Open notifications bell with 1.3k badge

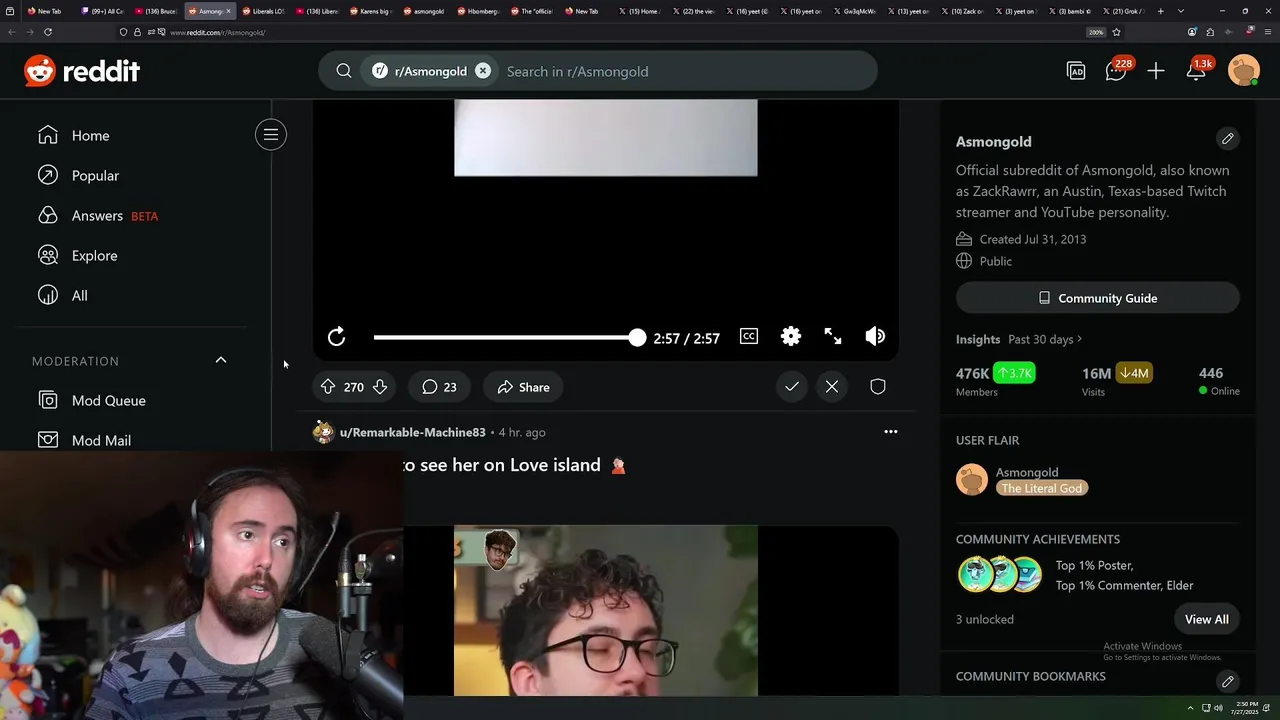(x=1196, y=71)
